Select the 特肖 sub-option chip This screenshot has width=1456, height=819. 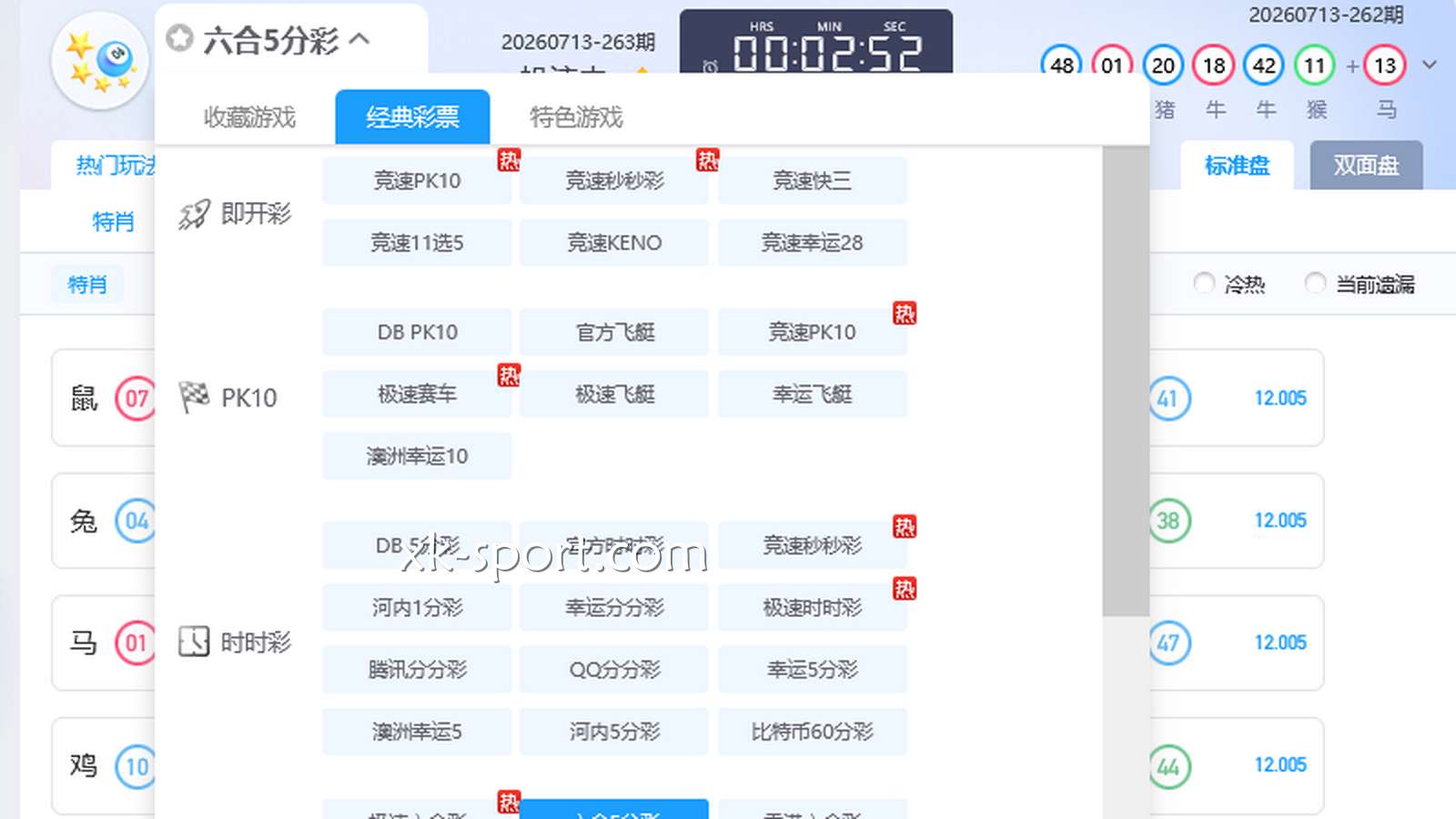[x=87, y=284]
